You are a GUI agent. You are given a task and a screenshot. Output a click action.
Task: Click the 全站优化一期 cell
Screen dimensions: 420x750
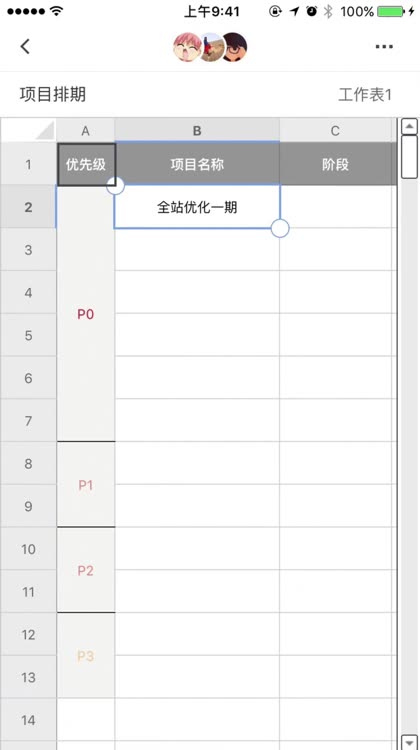197,207
